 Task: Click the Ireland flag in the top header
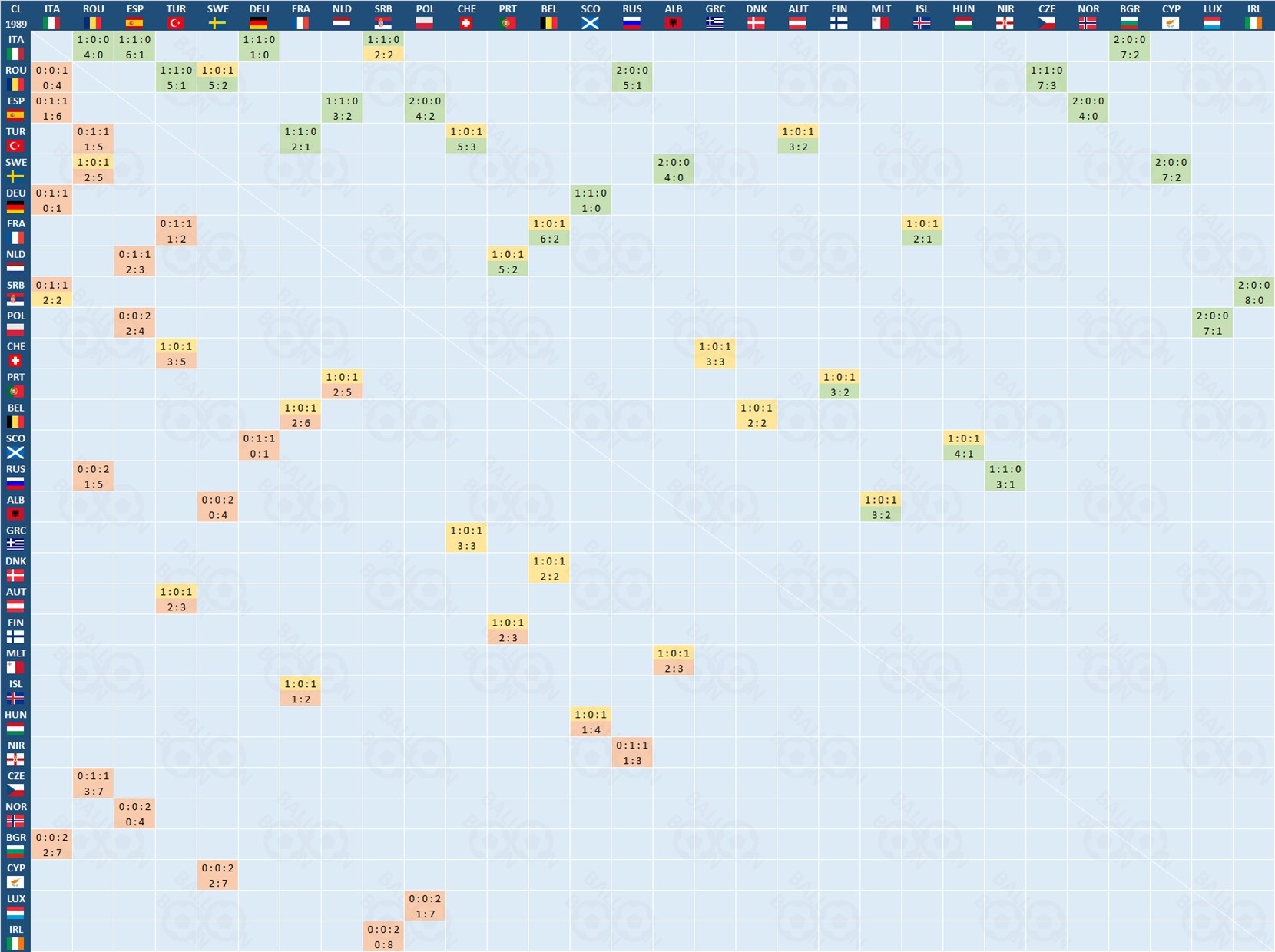point(1253,23)
